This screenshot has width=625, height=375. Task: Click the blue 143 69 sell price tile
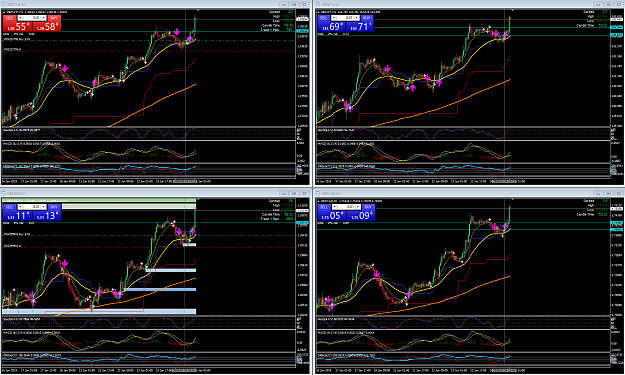[x=331, y=27]
